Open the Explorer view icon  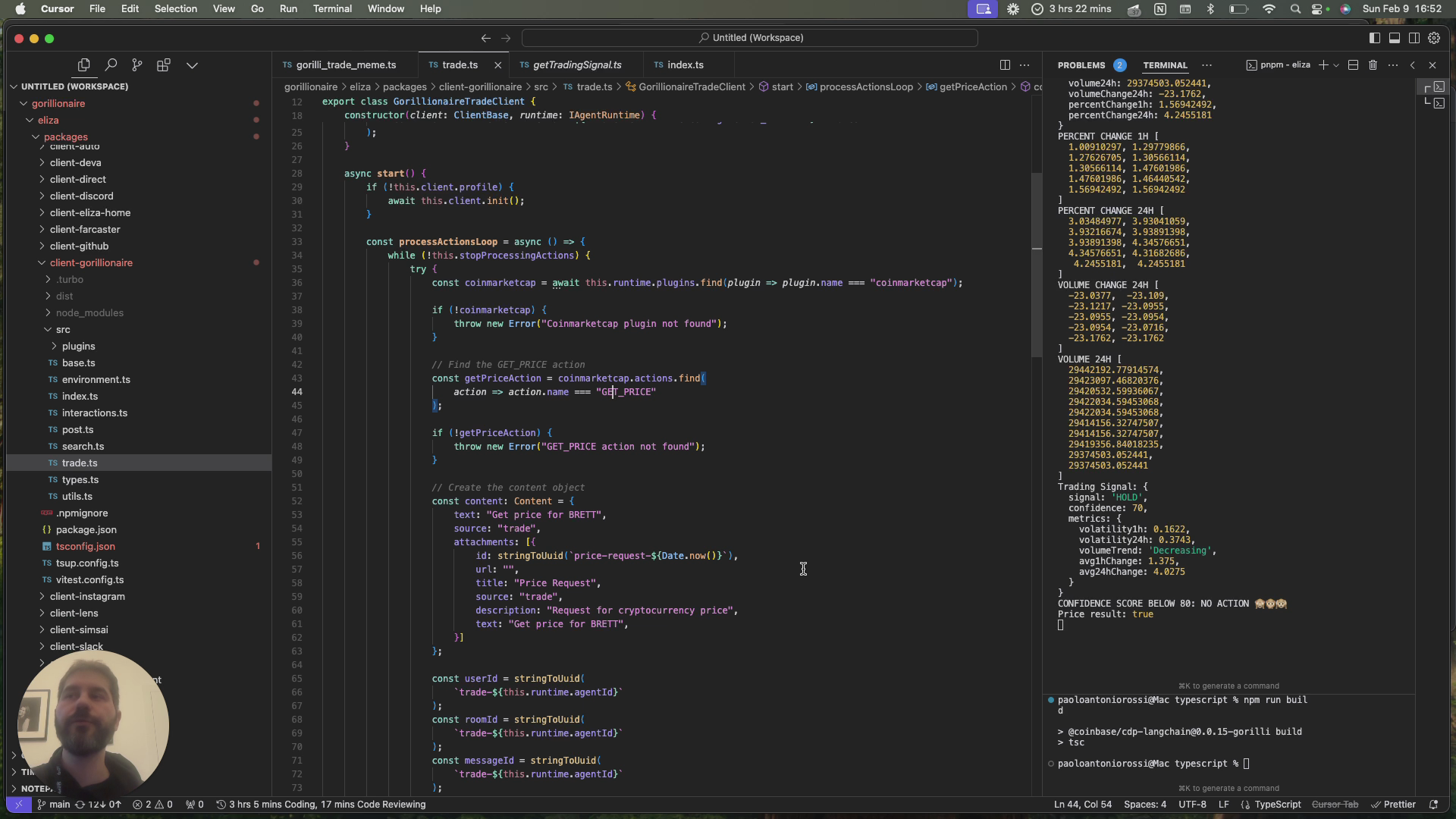coord(83,65)
